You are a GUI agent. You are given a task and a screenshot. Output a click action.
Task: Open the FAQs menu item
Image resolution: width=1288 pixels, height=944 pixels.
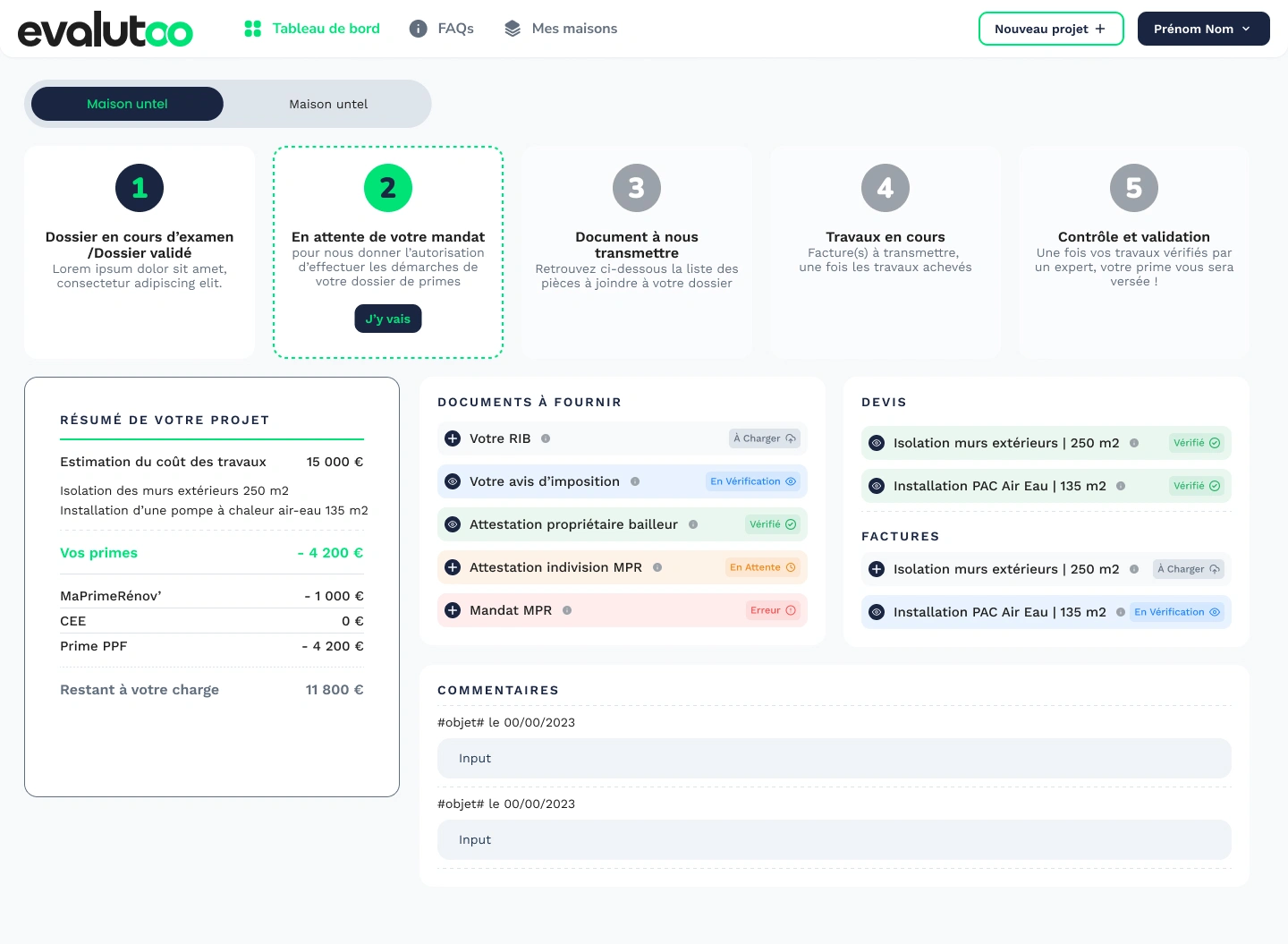(442, 29)
